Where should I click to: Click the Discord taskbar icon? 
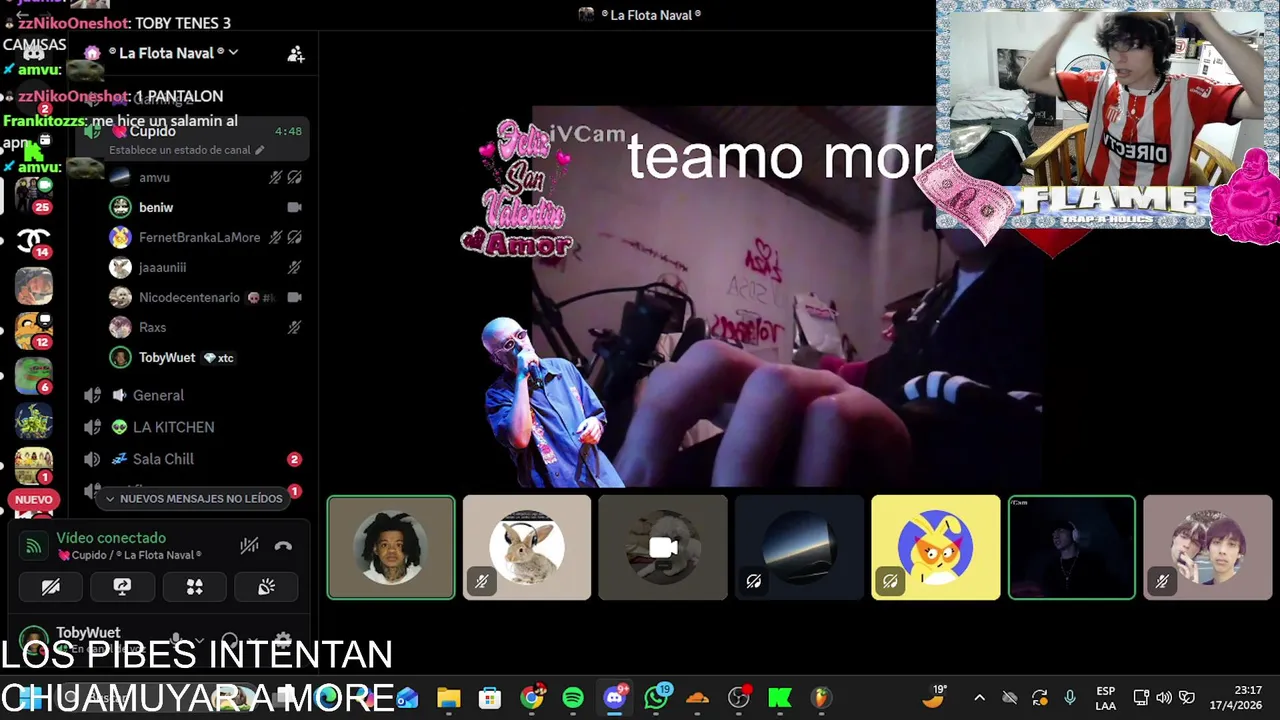click(x=615, y=698)
